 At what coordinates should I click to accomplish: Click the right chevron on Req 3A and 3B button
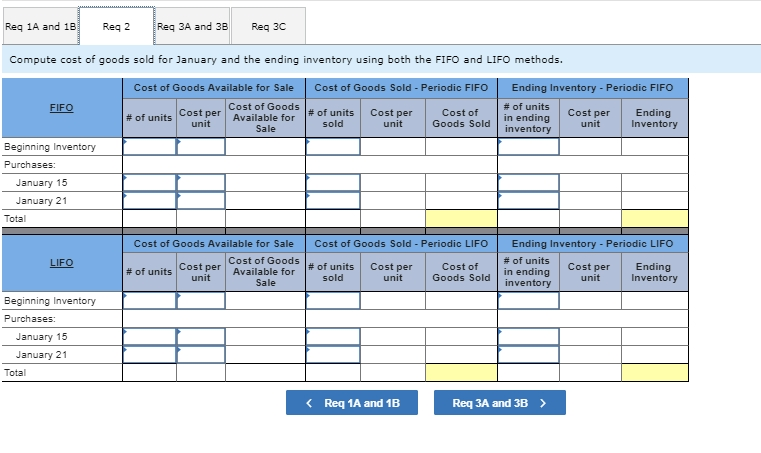click(543, 403)
